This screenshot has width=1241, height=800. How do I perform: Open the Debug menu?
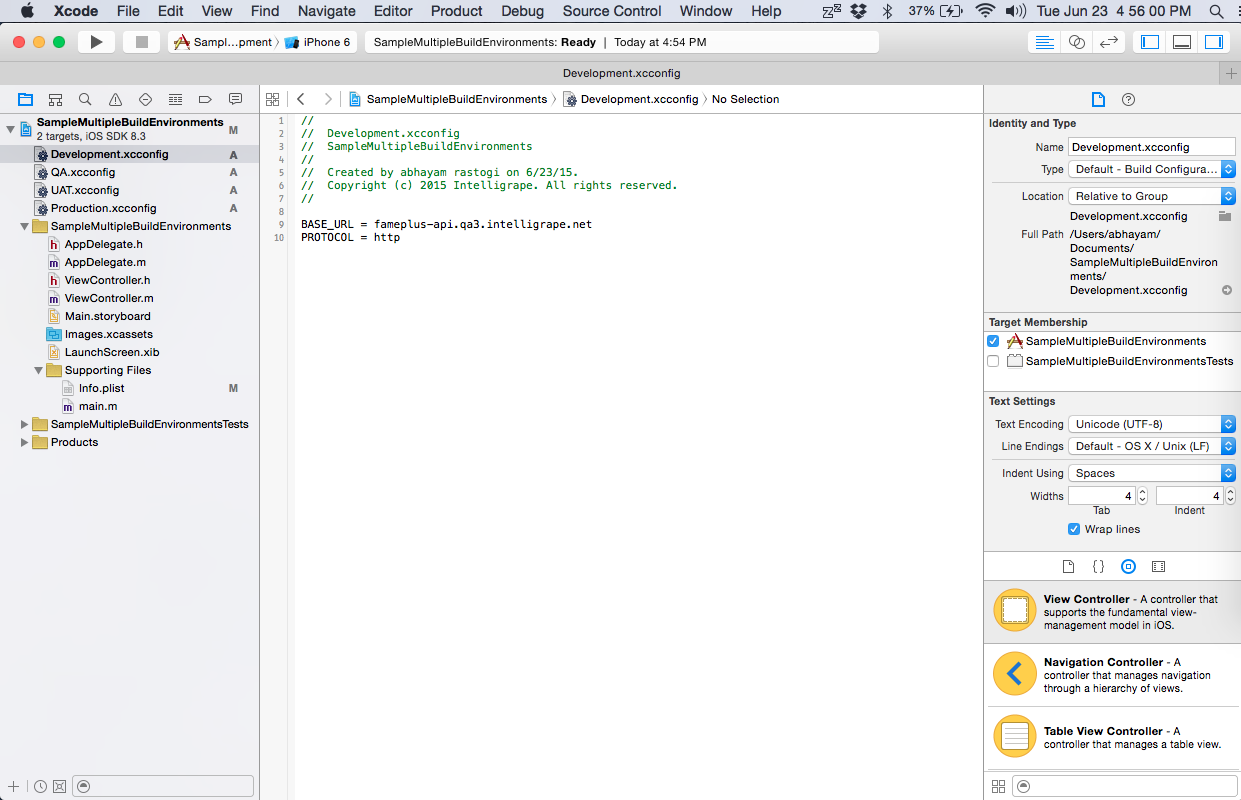coord(523,11)
